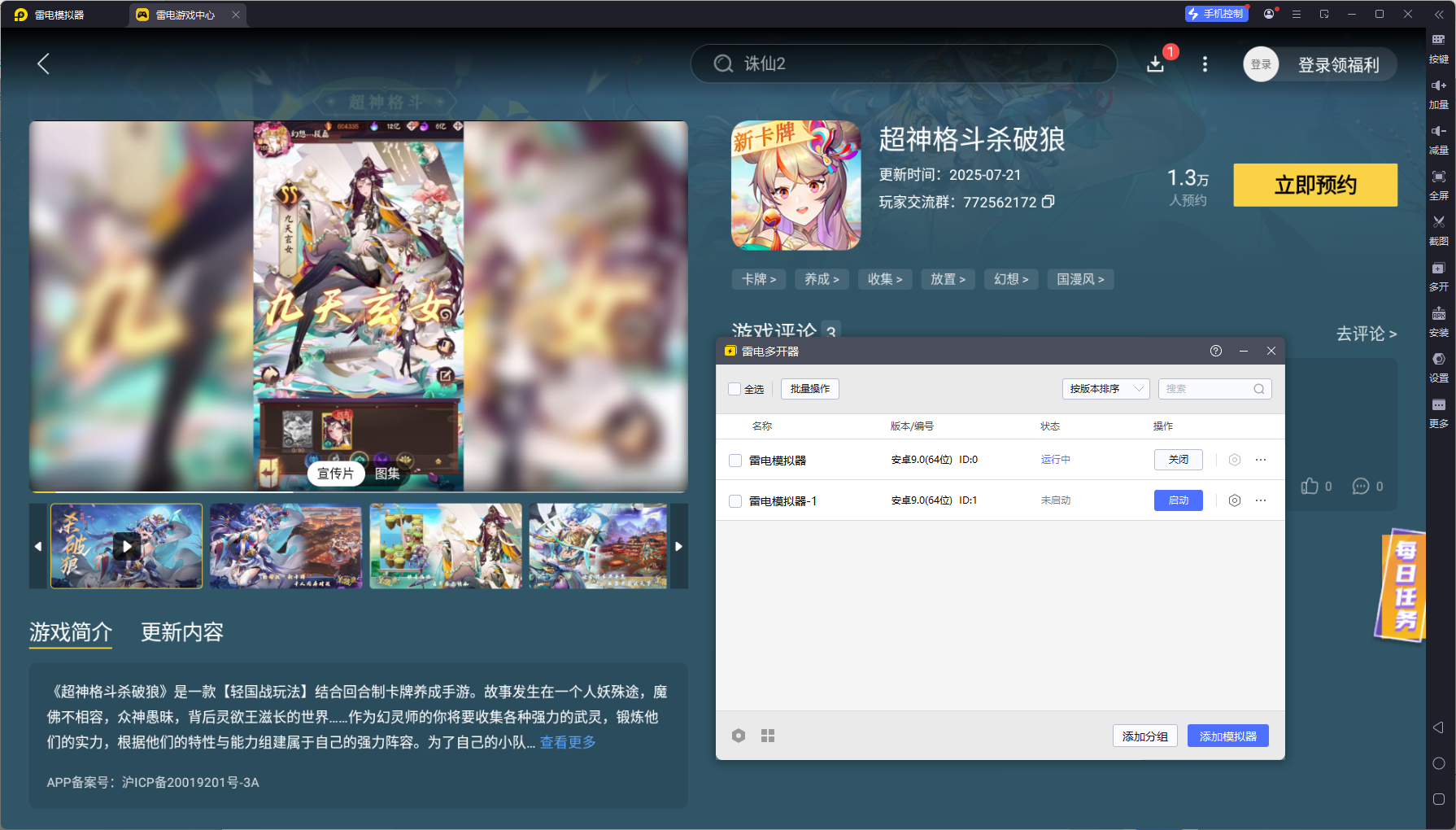Focus the 诛仙2 search field
The width and height of the screenshot is (1456, 830).
tap(904, 63)
